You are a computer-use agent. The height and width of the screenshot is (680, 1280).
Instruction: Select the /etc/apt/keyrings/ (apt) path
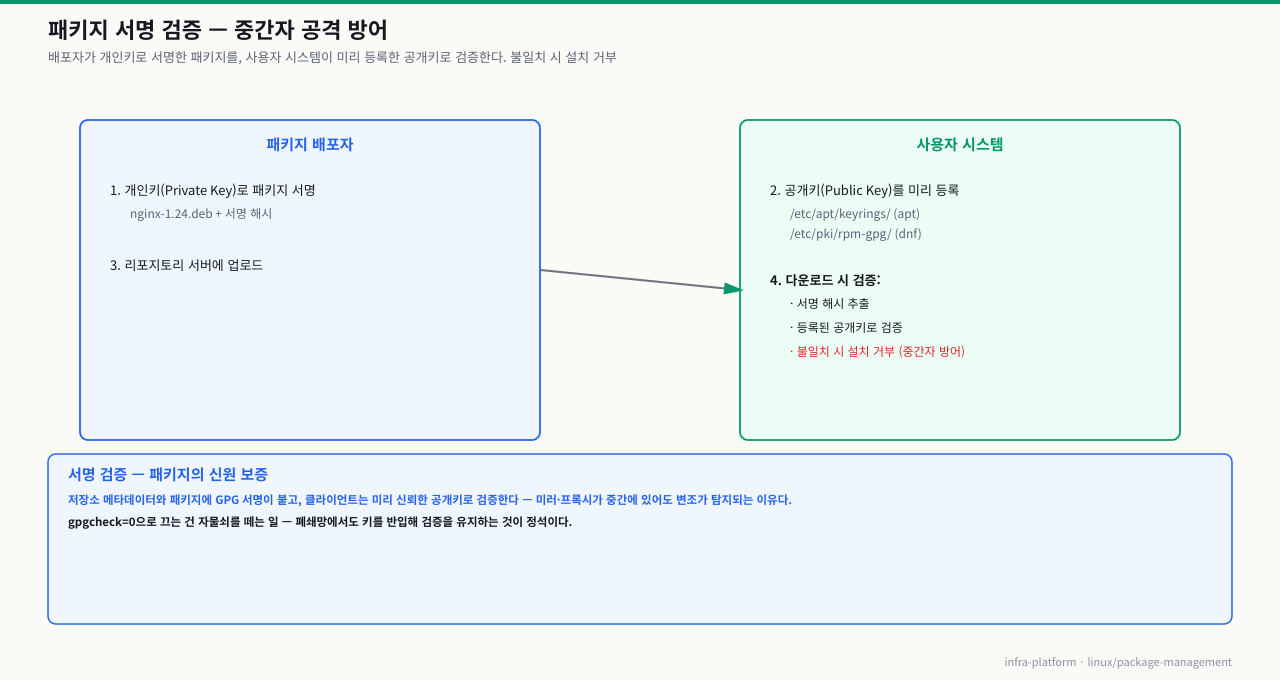(855, 214)
